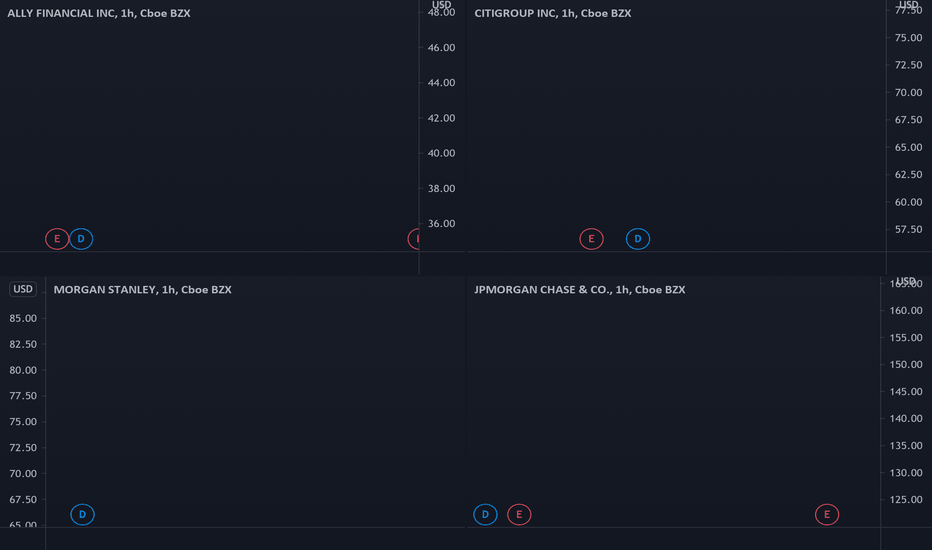Click the 140.00 price label on JPMorgan scale
This screenshot has height=550, width=932.
pyautogui.click(x=906, y=418)
